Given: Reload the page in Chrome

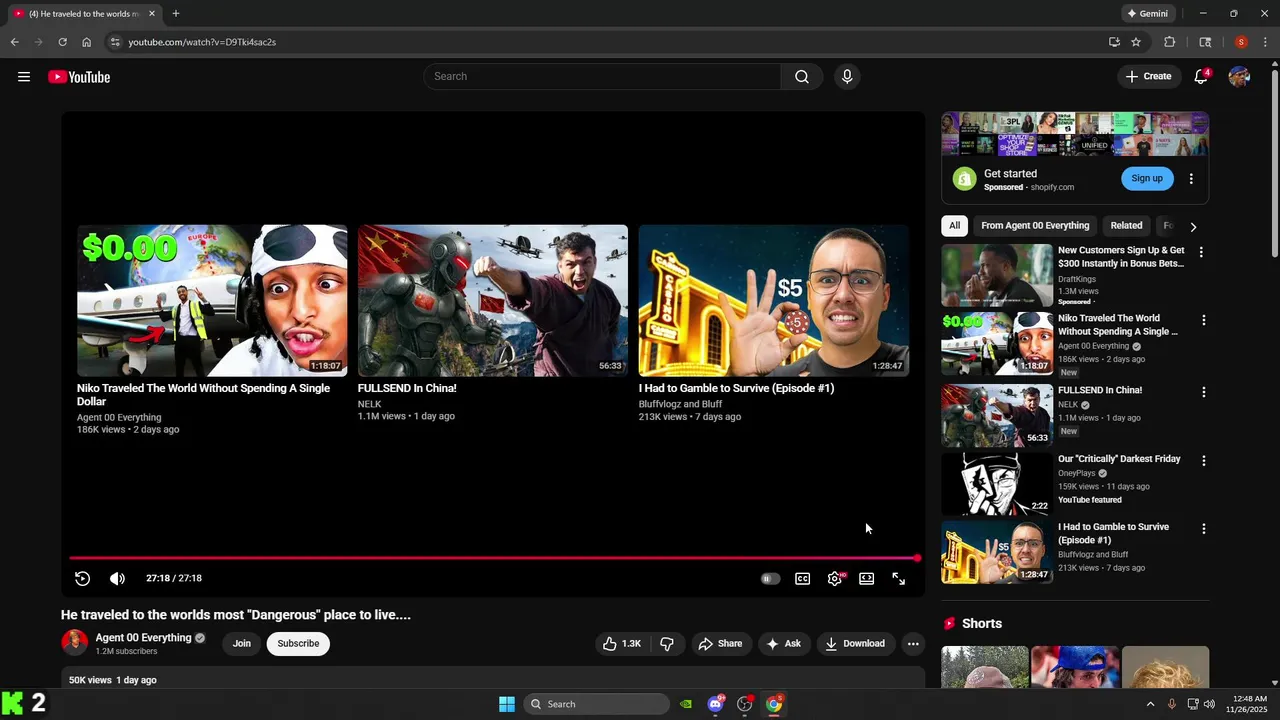Looking at the screenshot, I should click(62, 42).
